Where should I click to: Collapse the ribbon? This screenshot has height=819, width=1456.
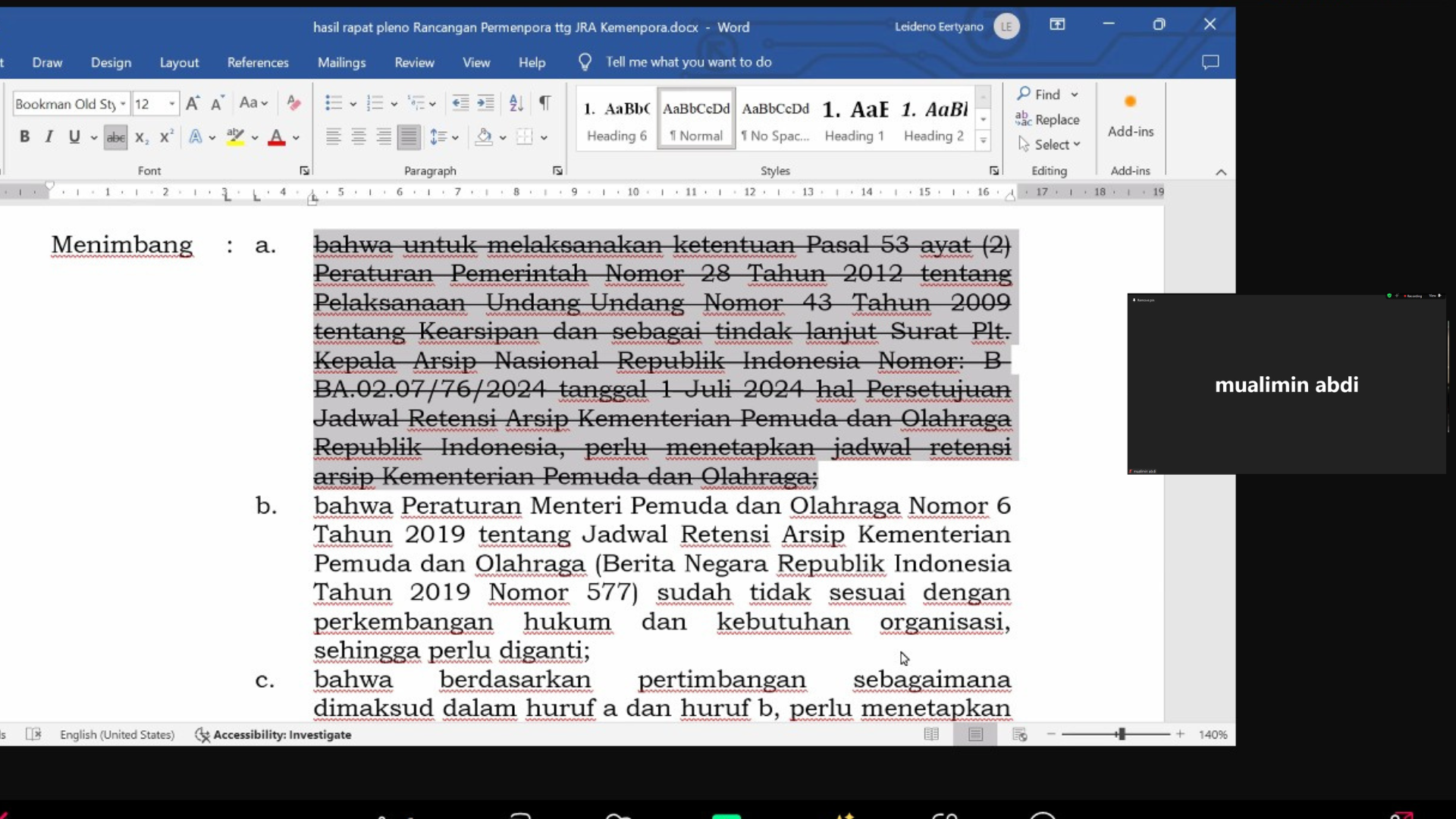coord(1221,172)
